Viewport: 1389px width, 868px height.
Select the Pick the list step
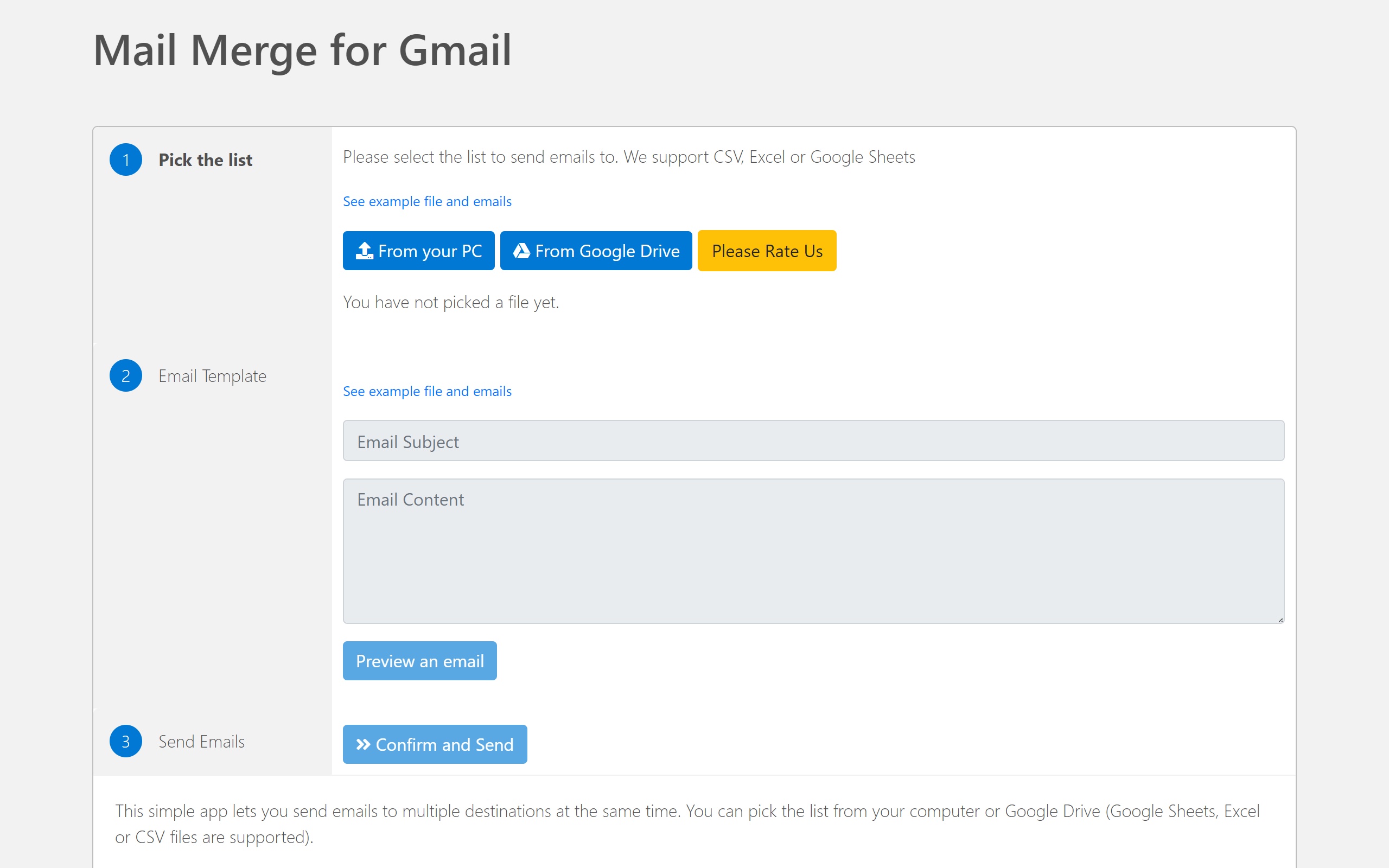(205, 160)
